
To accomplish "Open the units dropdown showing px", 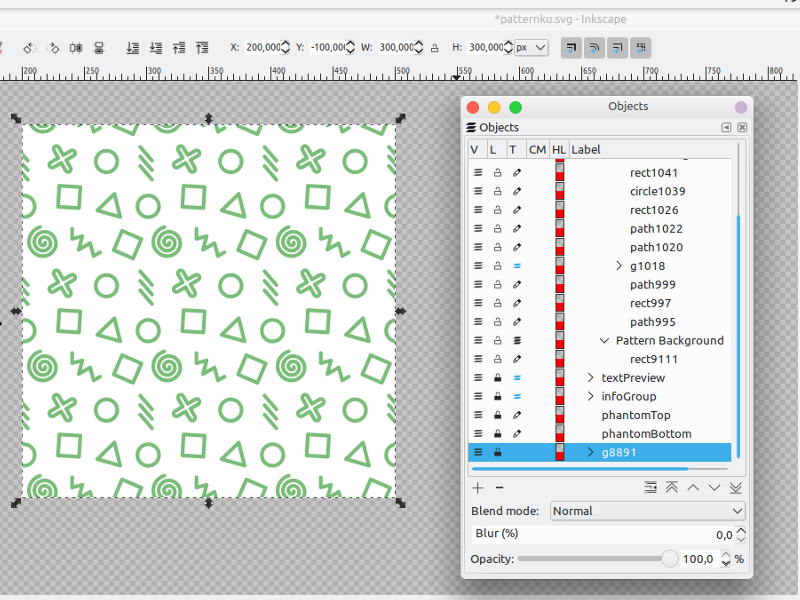I will point(530,47).
